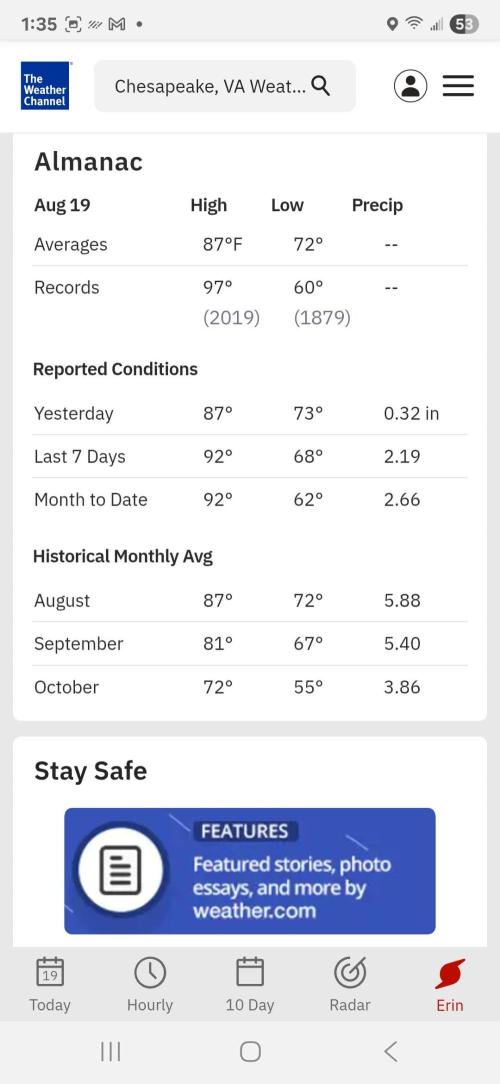Image resolution: width=500 pixels, height=1084 pixels.
Task: Click the Chesapeake, VA search field
Action: [x=225, y=86]
